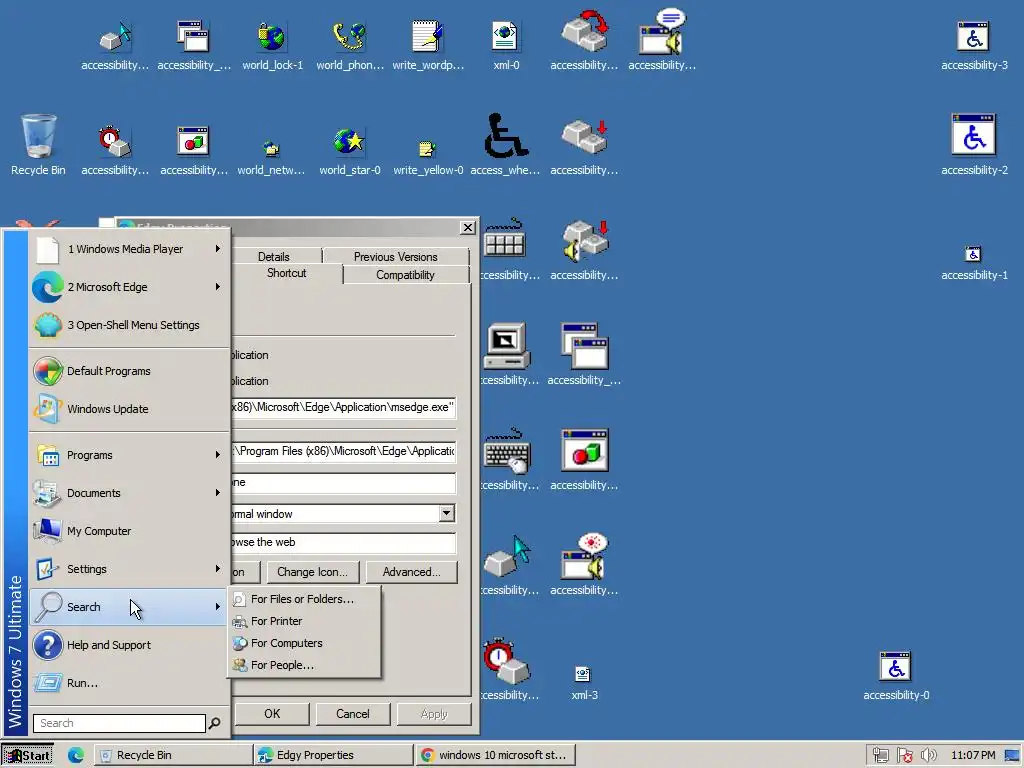The height and width of the screenshot is (768, 1024).
Task: Click the Documents icon in Start menu
Action: pyautogui.click(x=48, y=493)
